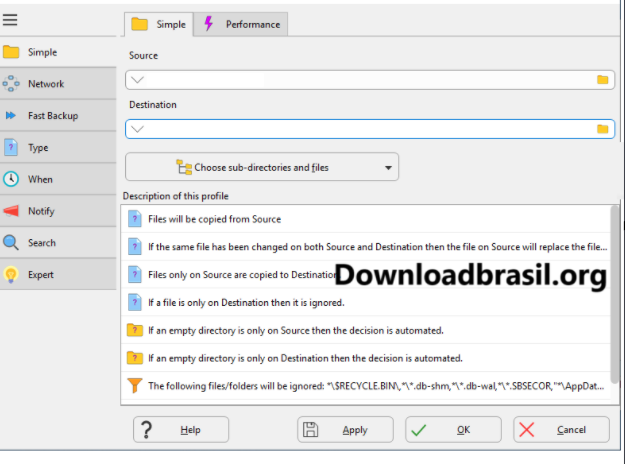
Task: Click file icon beside 'Files will be copied'
Action: pyautogui.click(x=135, y=219)
